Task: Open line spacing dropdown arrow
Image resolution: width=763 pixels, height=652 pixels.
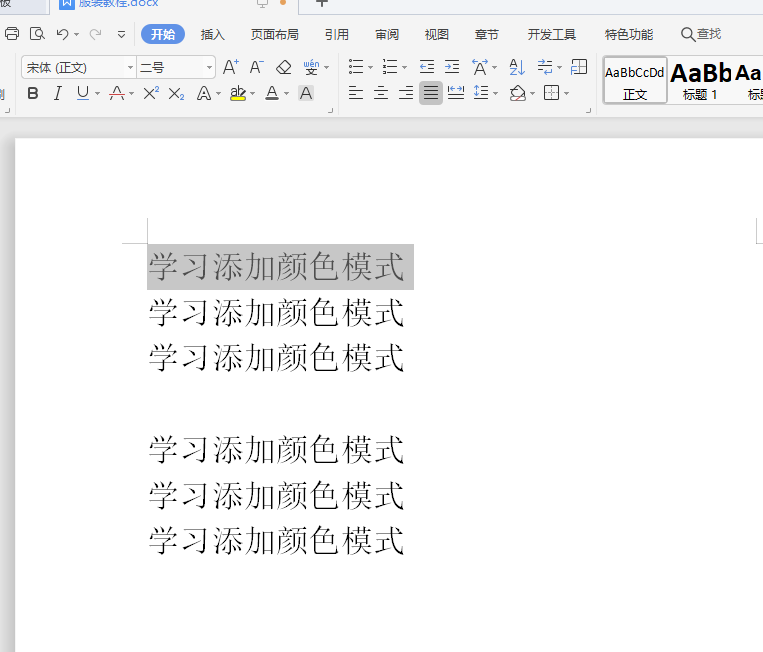Action: click(495, 93)
